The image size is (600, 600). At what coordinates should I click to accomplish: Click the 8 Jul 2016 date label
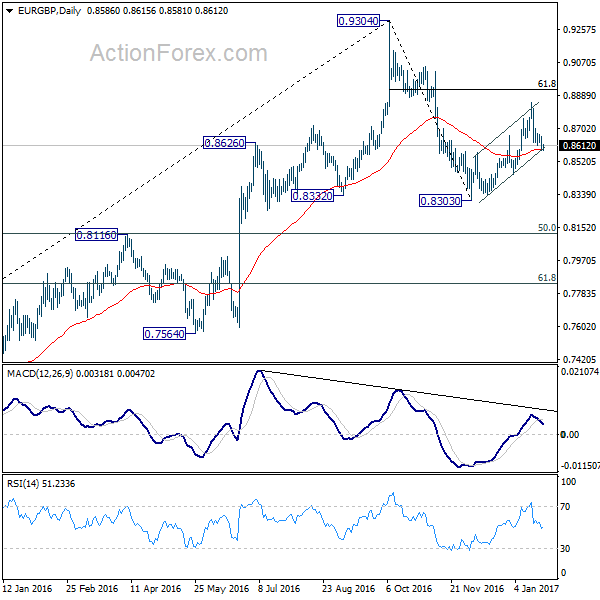pyautogui.click(x=279, y=588)
